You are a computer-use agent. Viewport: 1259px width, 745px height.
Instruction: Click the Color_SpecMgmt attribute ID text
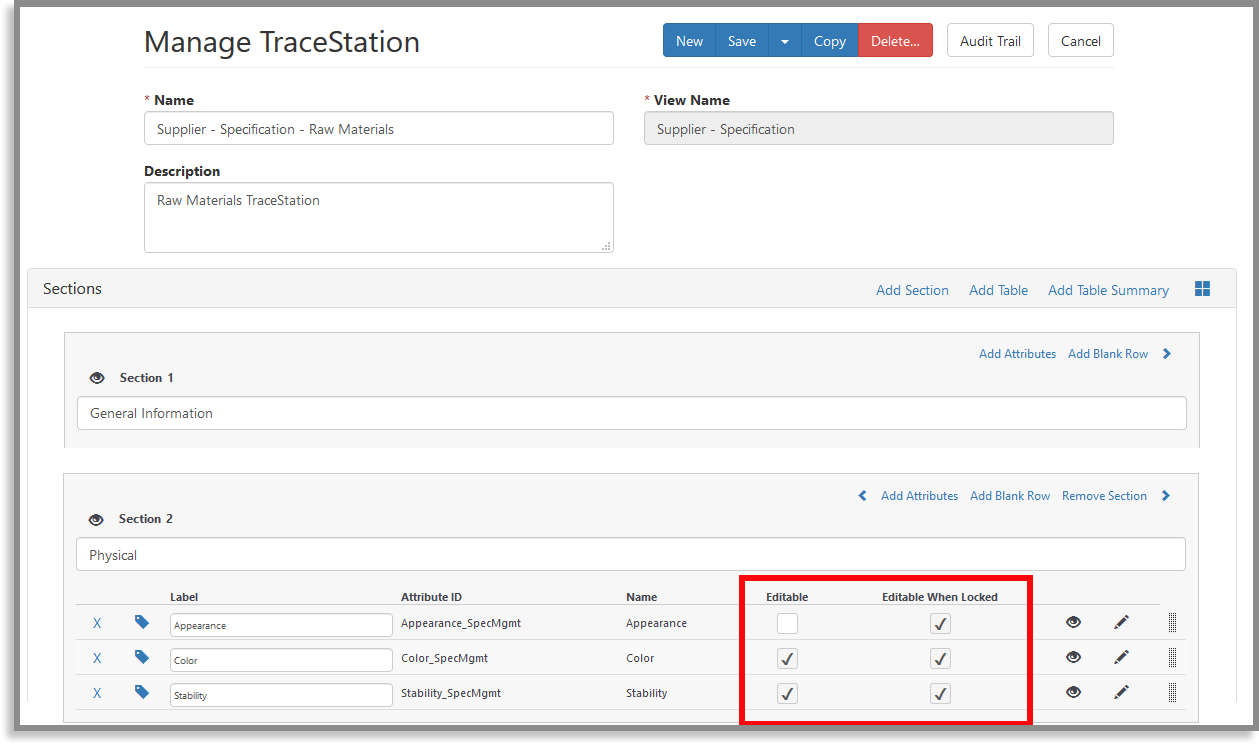444,658
